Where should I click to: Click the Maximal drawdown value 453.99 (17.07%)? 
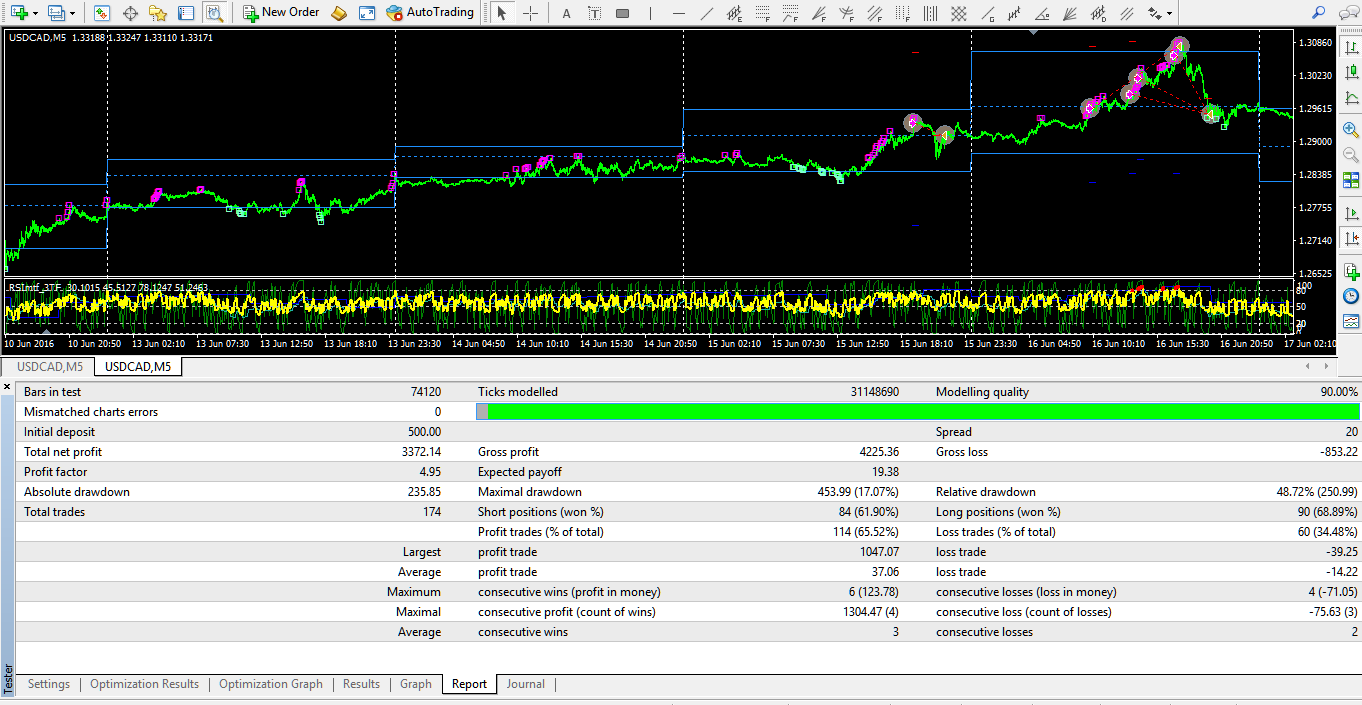pyautogui.click(x=858, y=492)
